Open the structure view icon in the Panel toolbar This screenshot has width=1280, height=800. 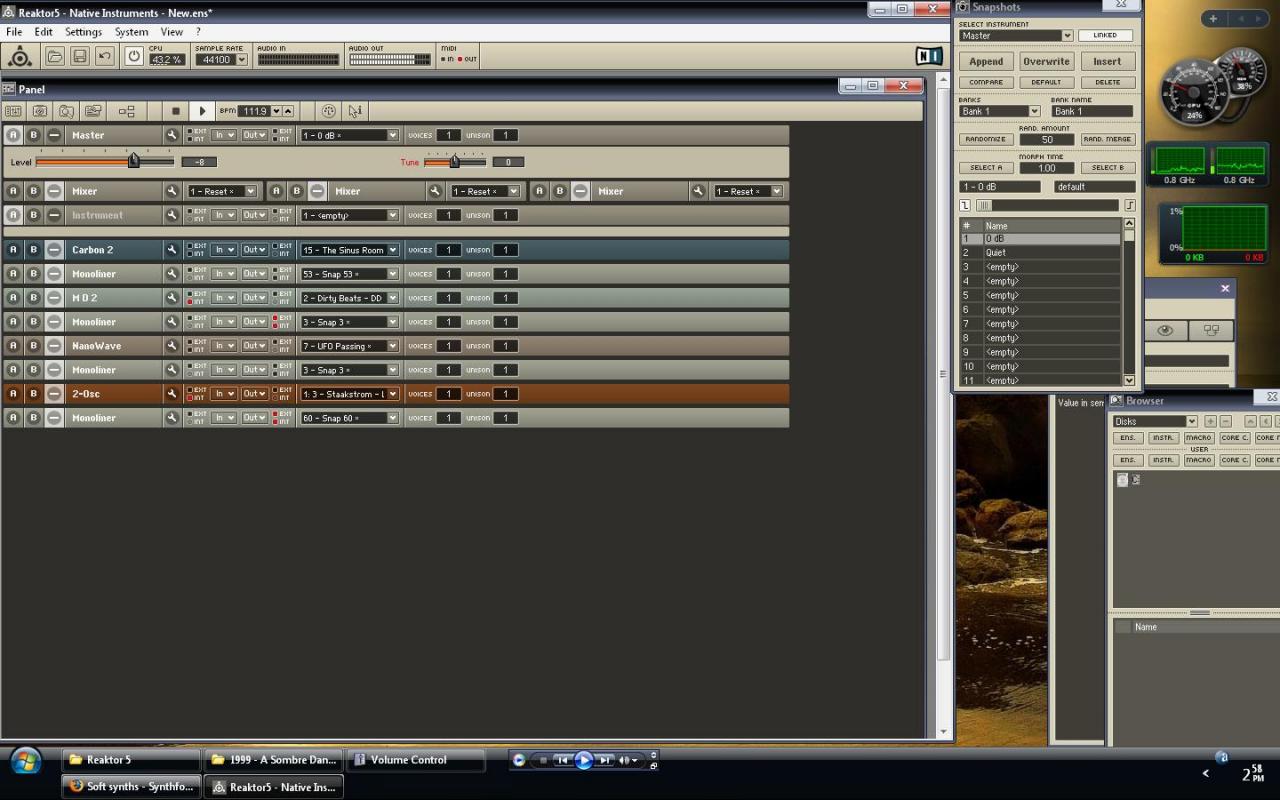(126, 111)
